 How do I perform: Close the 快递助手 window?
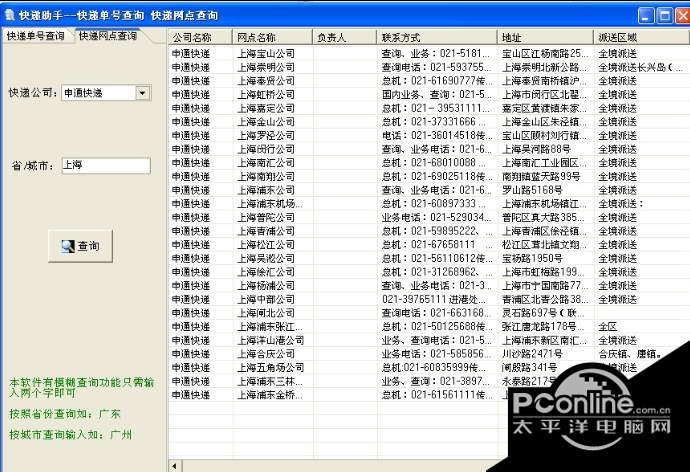683,16
